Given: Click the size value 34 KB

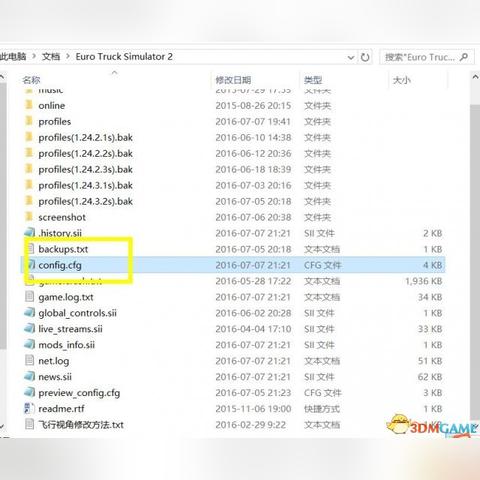Looking at the screenshot, I should [430, 297].
